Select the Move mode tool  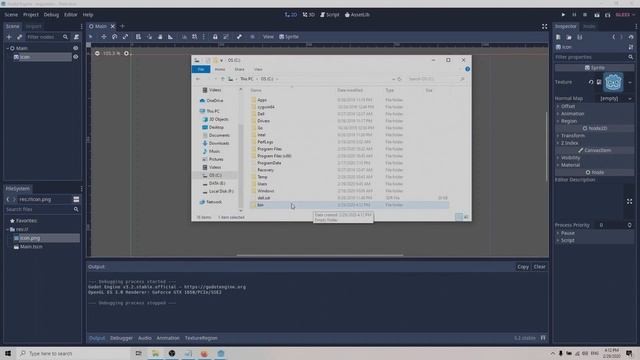coord(104,37)
